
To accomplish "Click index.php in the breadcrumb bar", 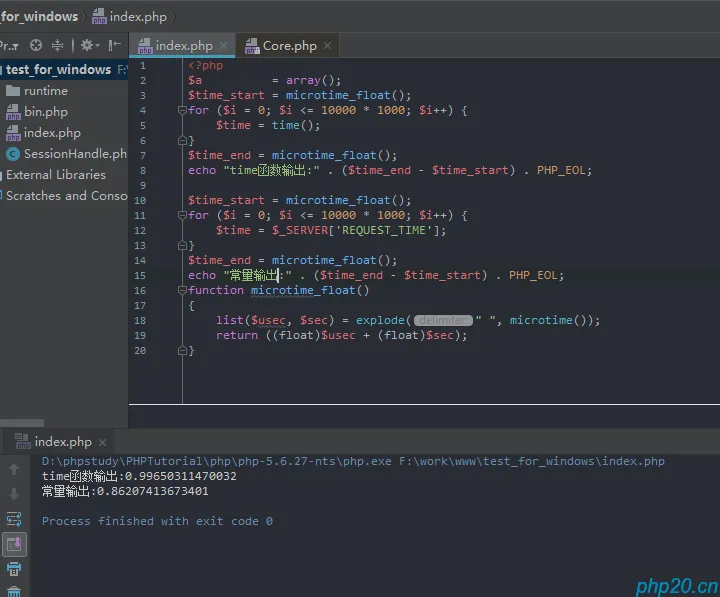I will (x=137, y=16).
